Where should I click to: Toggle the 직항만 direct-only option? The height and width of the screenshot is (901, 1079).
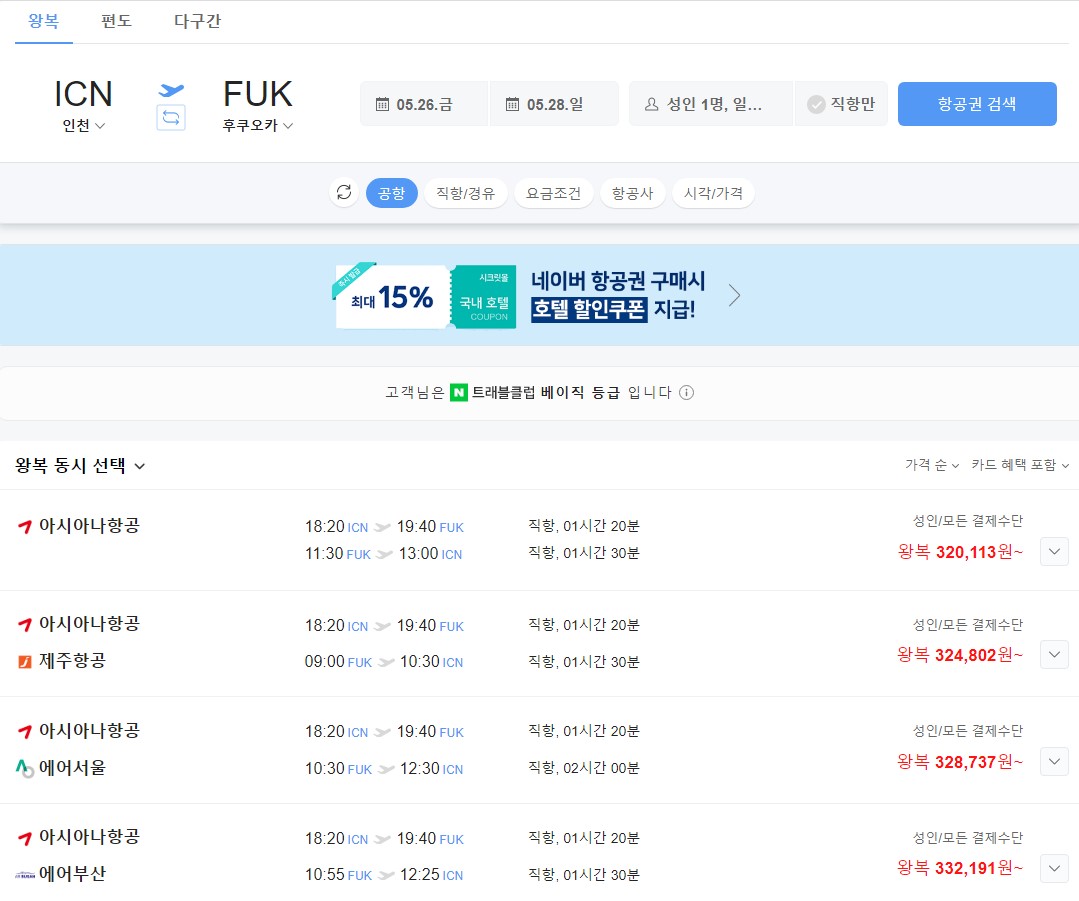coord(841,104)
